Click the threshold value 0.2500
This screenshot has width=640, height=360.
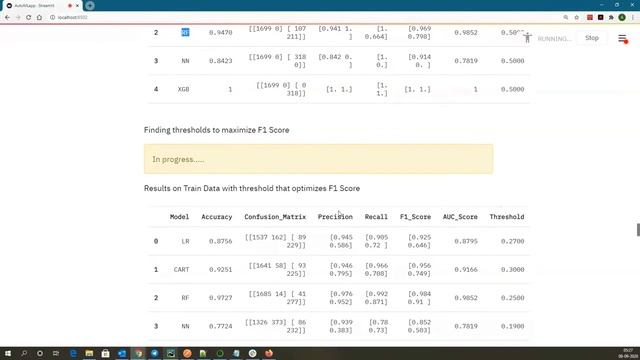512,298
